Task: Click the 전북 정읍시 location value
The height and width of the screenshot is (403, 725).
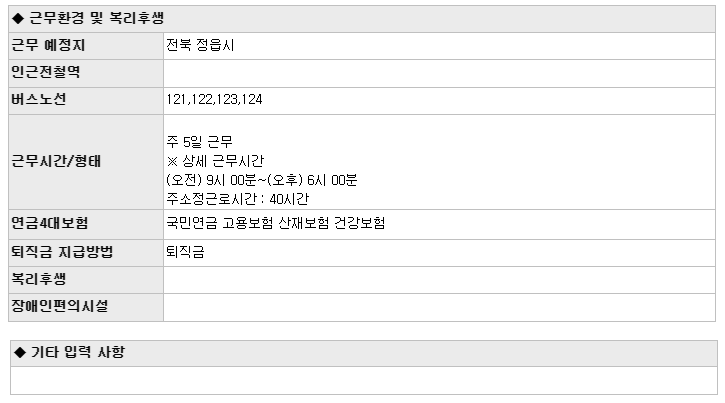Action: click(x=200, y=45)
